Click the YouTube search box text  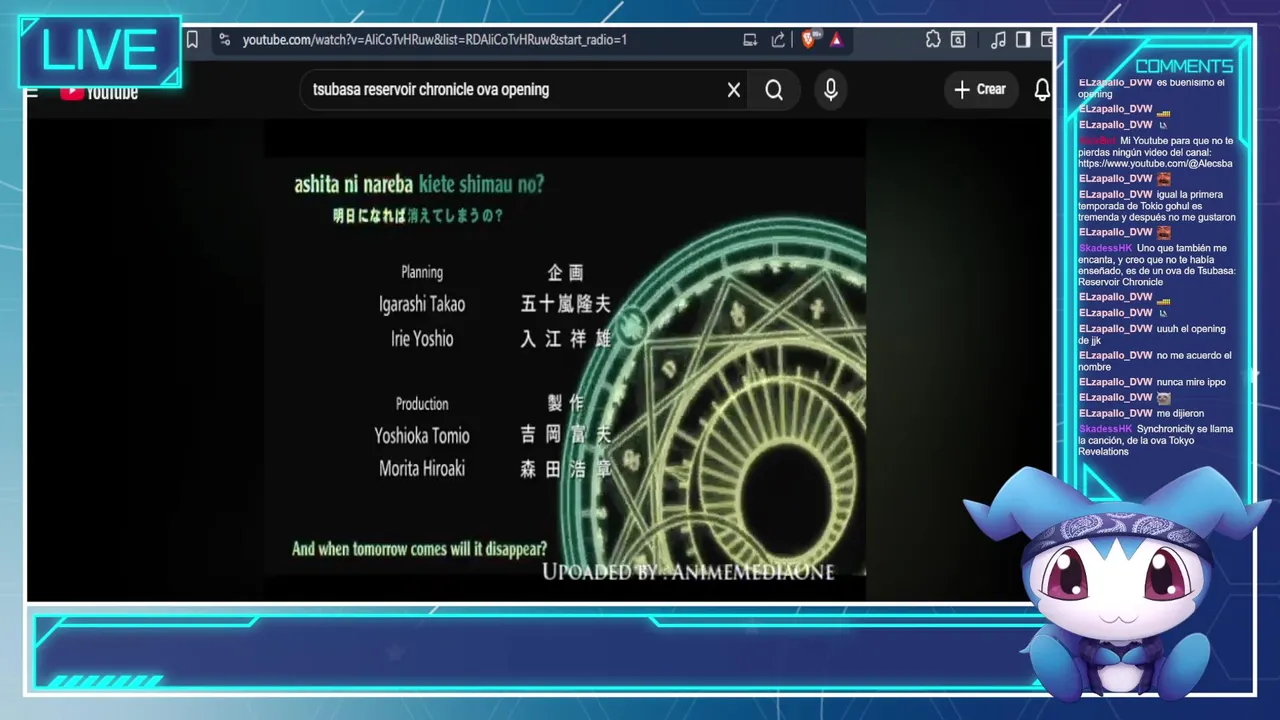[x=431, y=89]
